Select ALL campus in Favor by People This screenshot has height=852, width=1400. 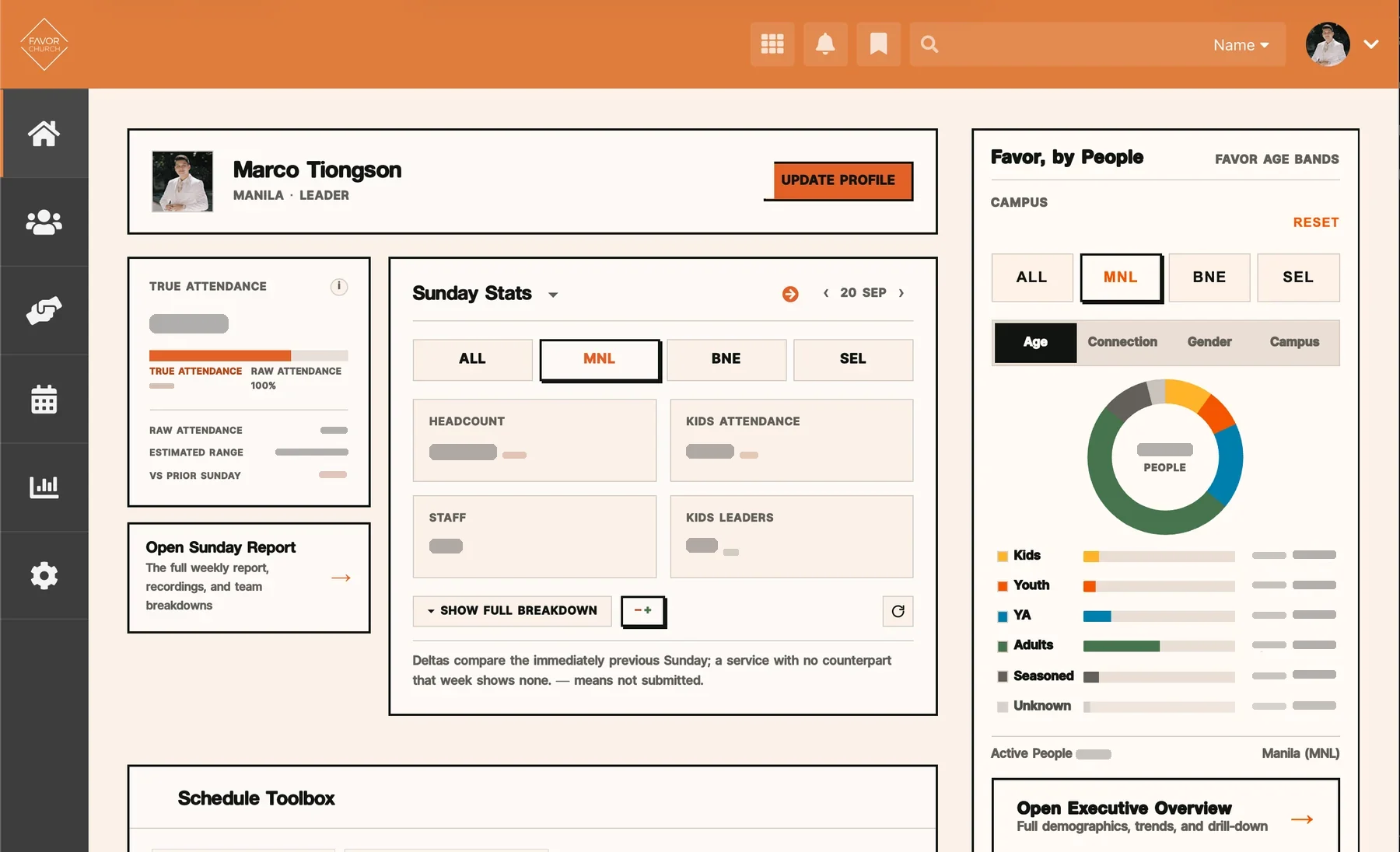1032,278
